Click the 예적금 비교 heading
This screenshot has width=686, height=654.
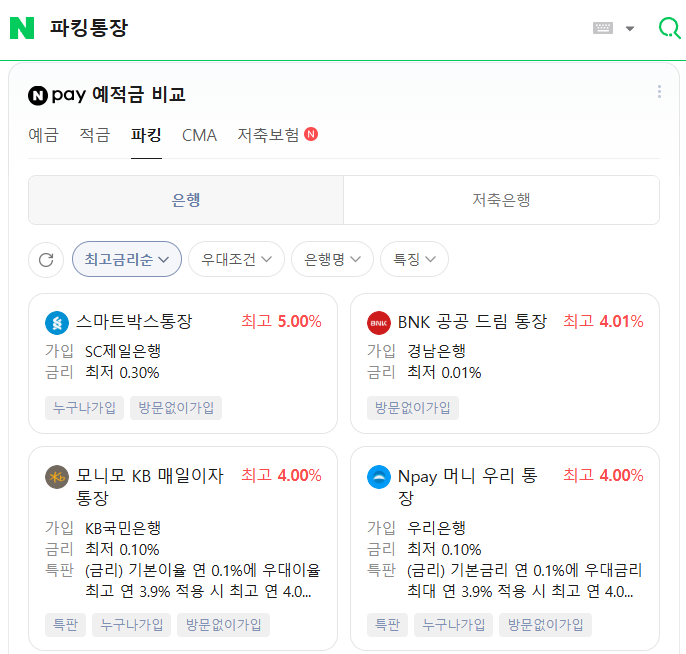[139, 94]
